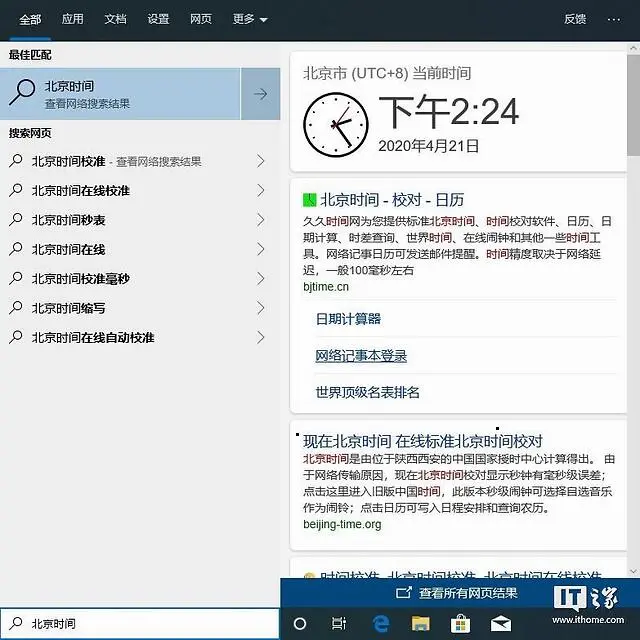Image resolution: width=640 pixels, height=640 pixels.
Task: Open the 北京时间 - 校对 - 日历 result
Action: click(x=392, y=200)
